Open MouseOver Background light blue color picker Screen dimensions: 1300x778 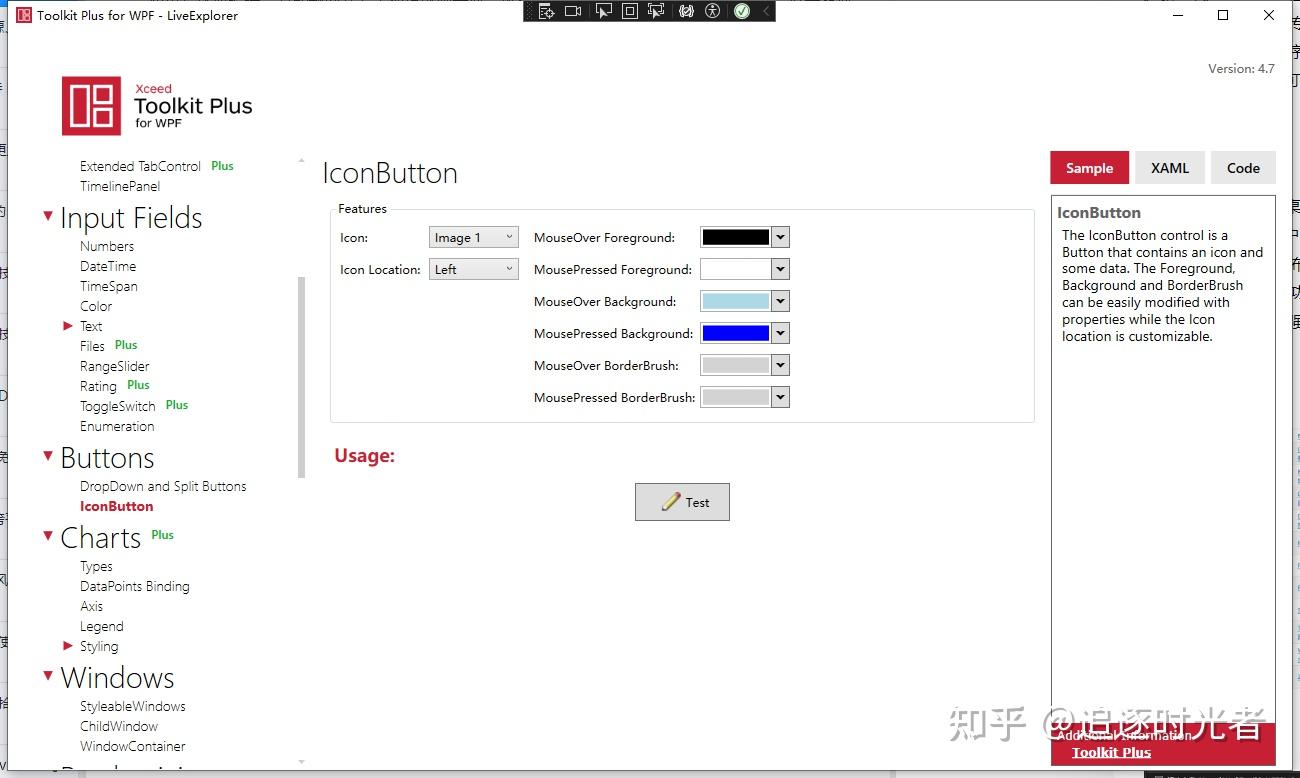(x=745, y=301)
